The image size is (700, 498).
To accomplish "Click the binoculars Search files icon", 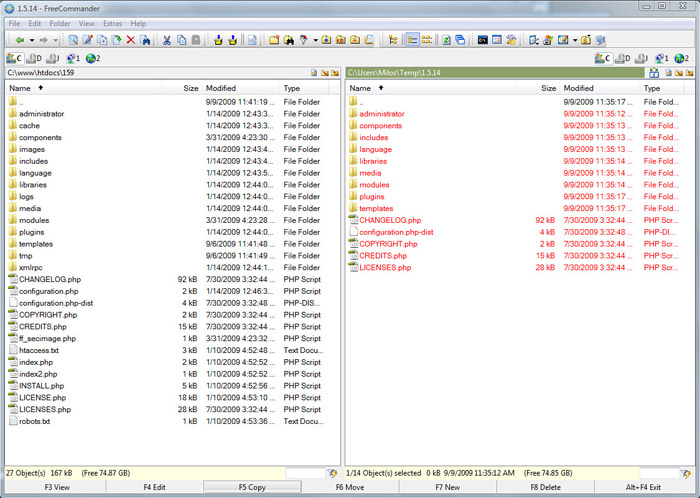I will coord(288,40).
